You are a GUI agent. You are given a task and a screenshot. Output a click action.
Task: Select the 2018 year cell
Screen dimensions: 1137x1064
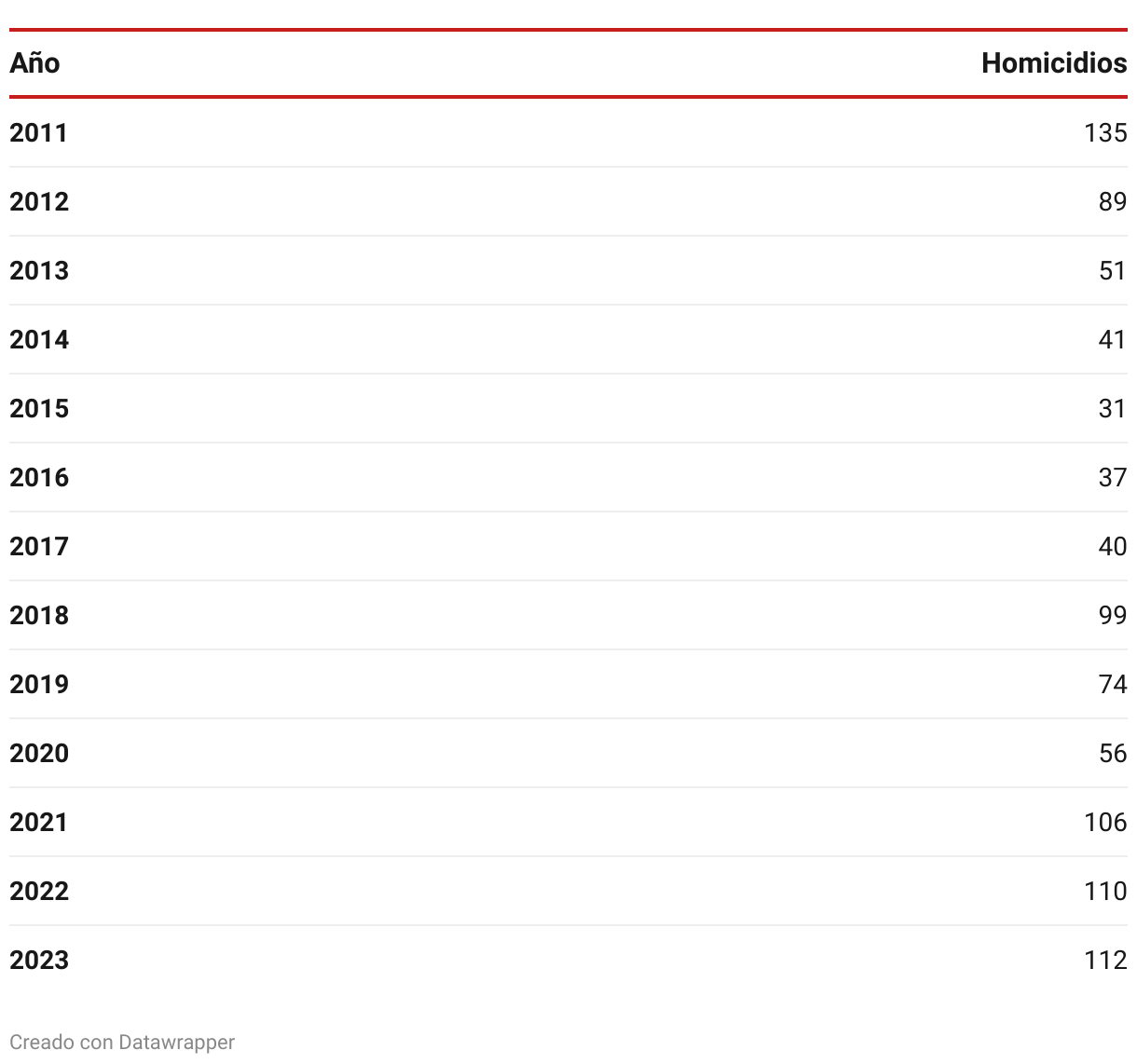click(x=39, y=615)
